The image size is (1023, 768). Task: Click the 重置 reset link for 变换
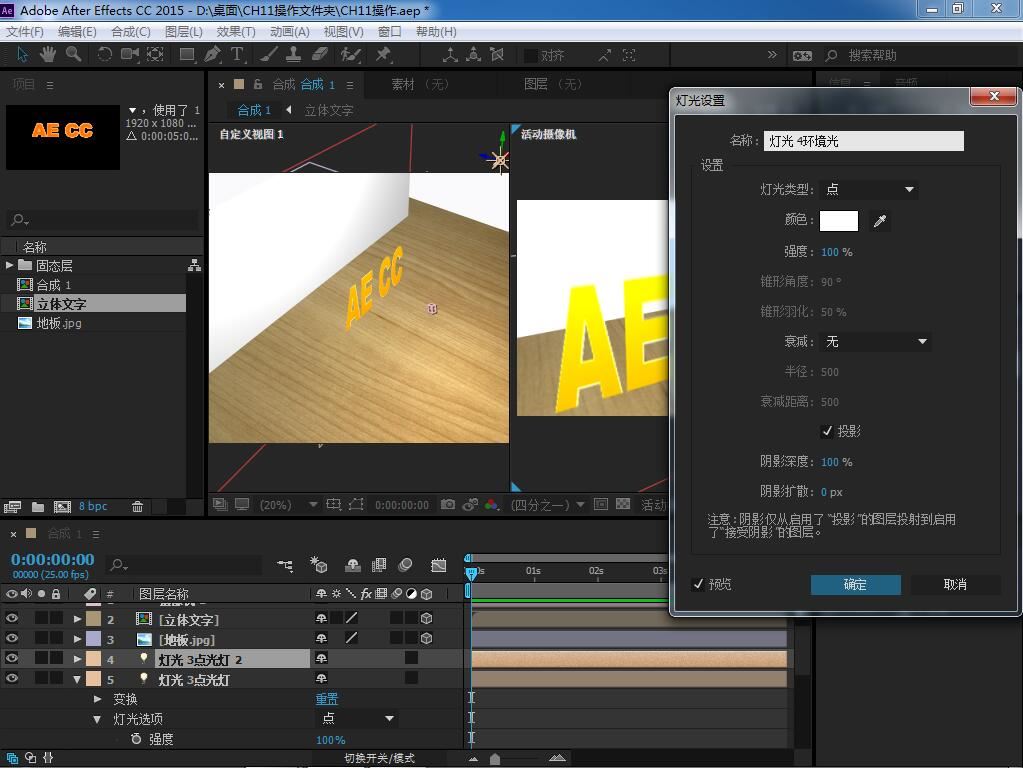pyautogui.click(x=327, y=699)
